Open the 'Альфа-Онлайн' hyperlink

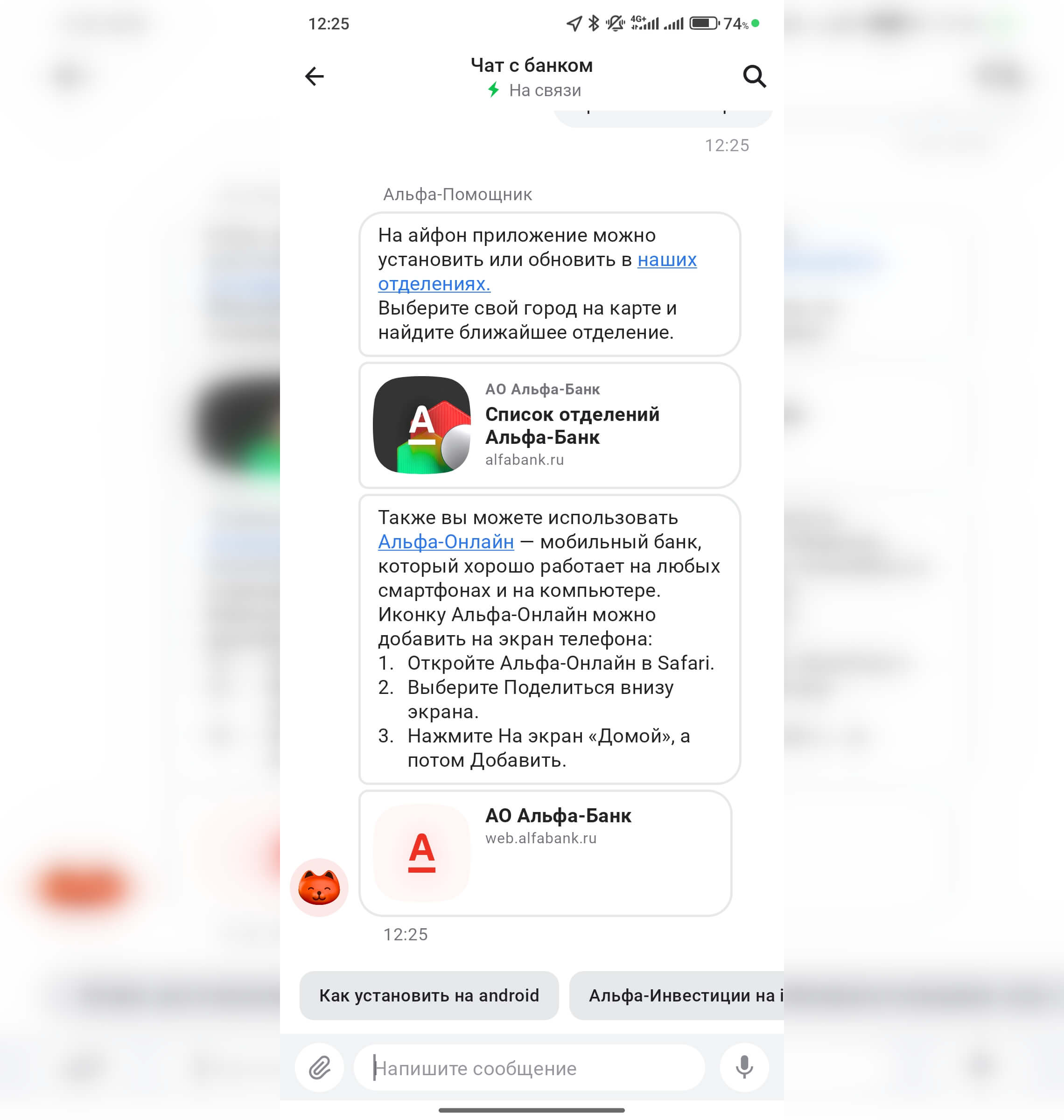coord(446,542)
